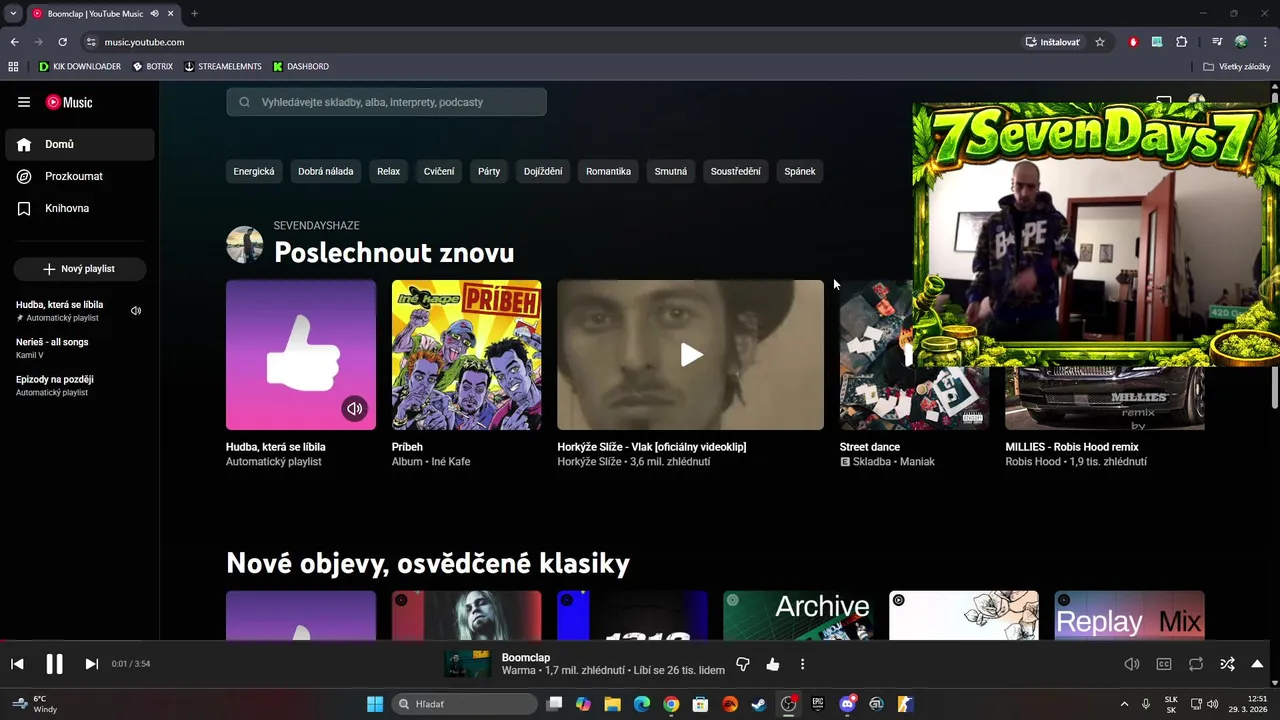Open the Maniak artist link
Screen dimensions: 1280x720
click(917, 462)
